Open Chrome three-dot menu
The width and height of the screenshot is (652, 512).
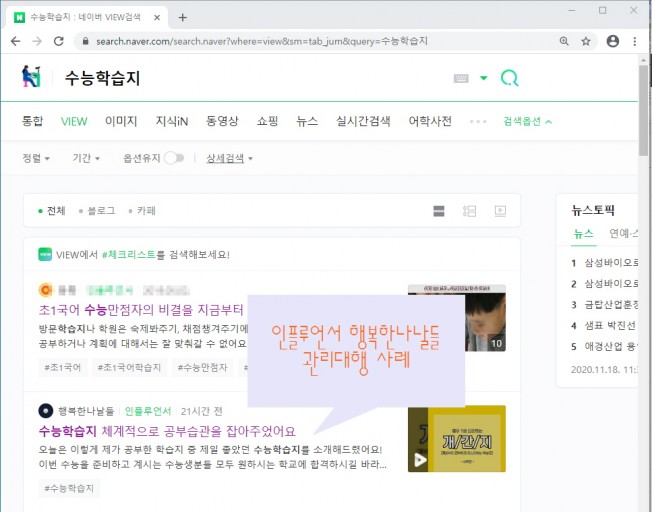click(635, 41)
